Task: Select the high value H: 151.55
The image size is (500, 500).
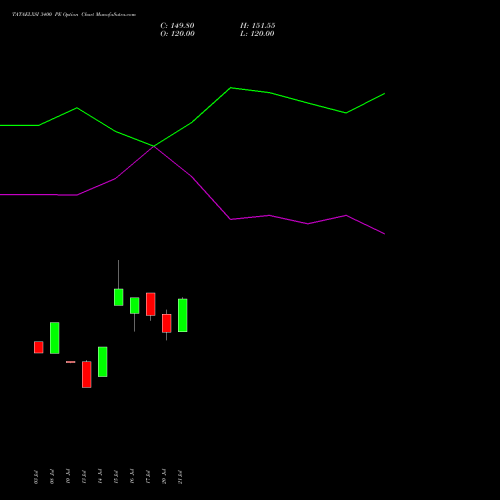Action: pyautogui.click(x=258, y=26)
